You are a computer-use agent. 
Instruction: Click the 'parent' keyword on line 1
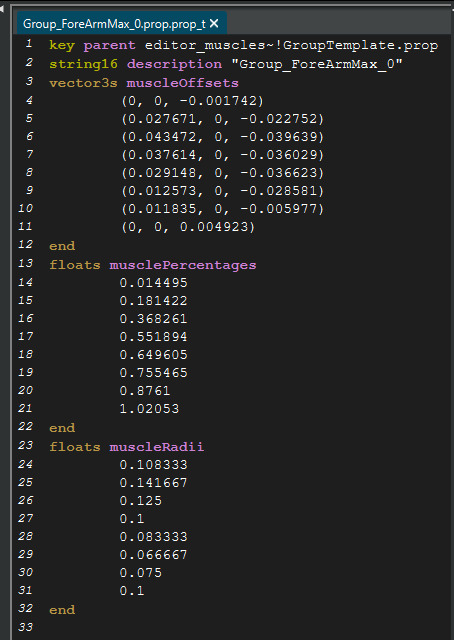point(109,45)
